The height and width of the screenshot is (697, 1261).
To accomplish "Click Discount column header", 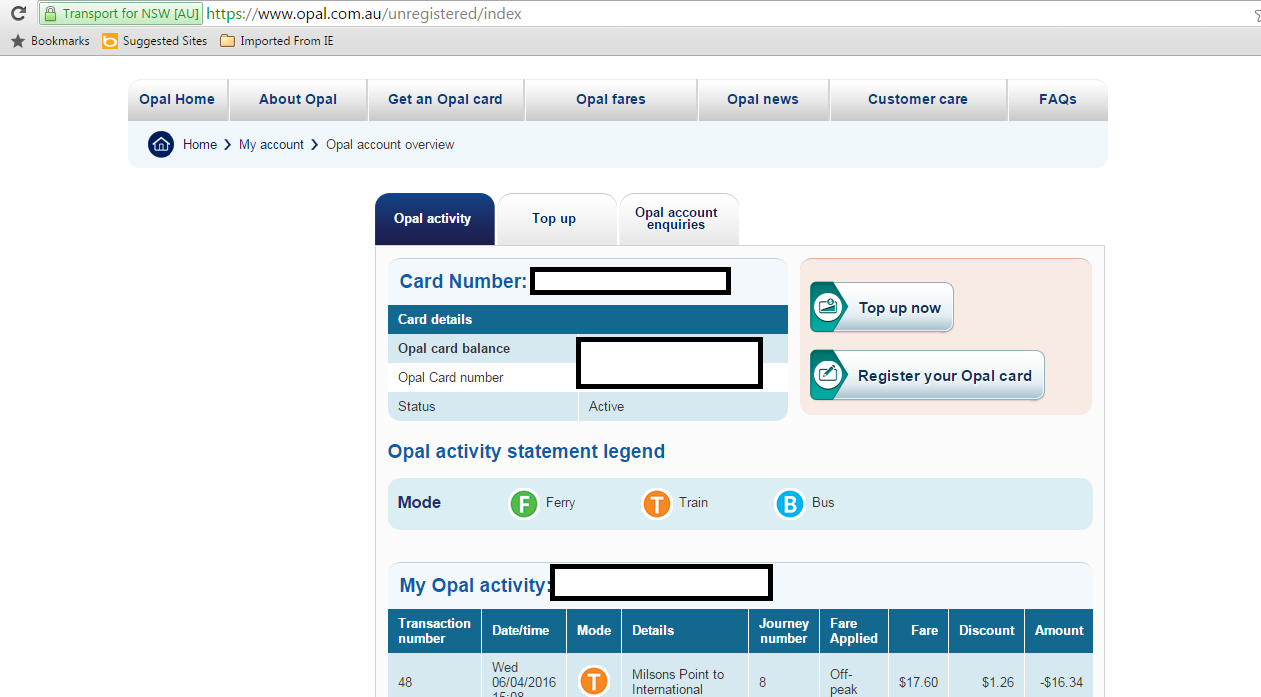I will (987, 631).
